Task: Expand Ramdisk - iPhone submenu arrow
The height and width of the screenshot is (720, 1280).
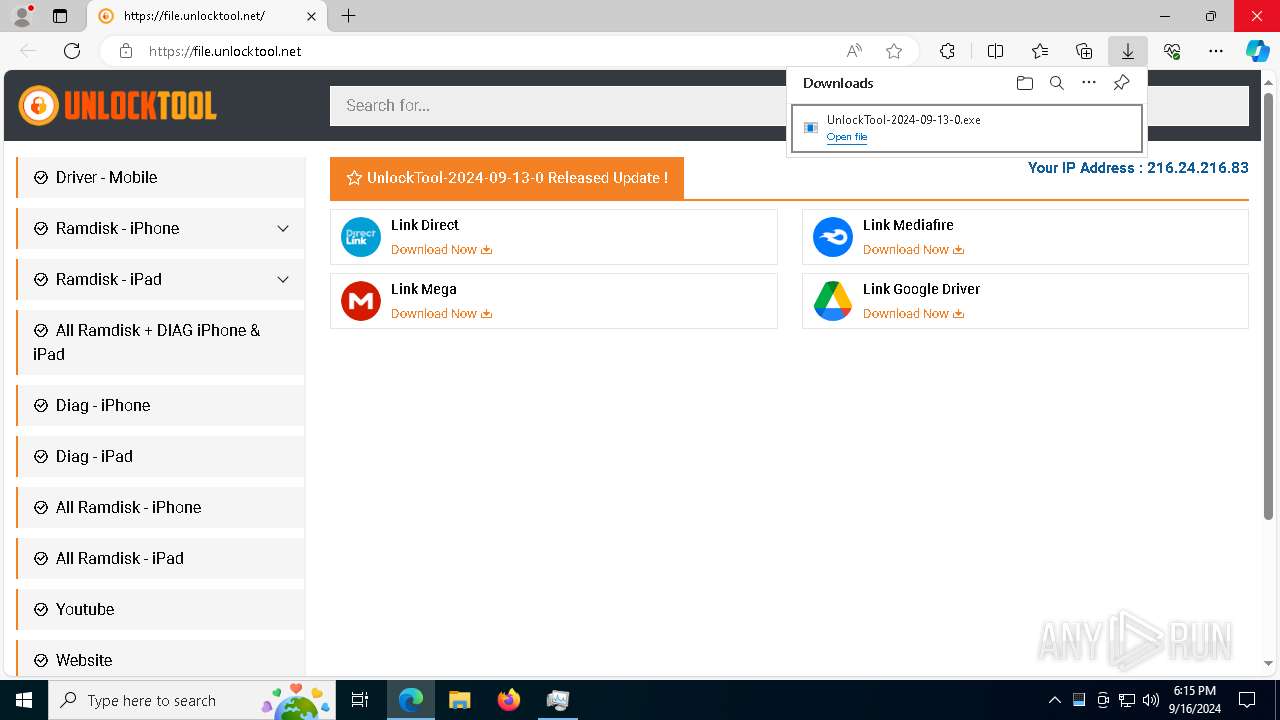Action: click(x=283, y=228)
